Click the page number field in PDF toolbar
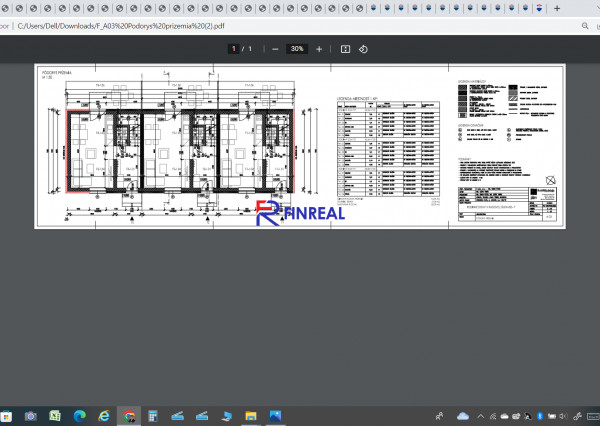 pos(234,48)
